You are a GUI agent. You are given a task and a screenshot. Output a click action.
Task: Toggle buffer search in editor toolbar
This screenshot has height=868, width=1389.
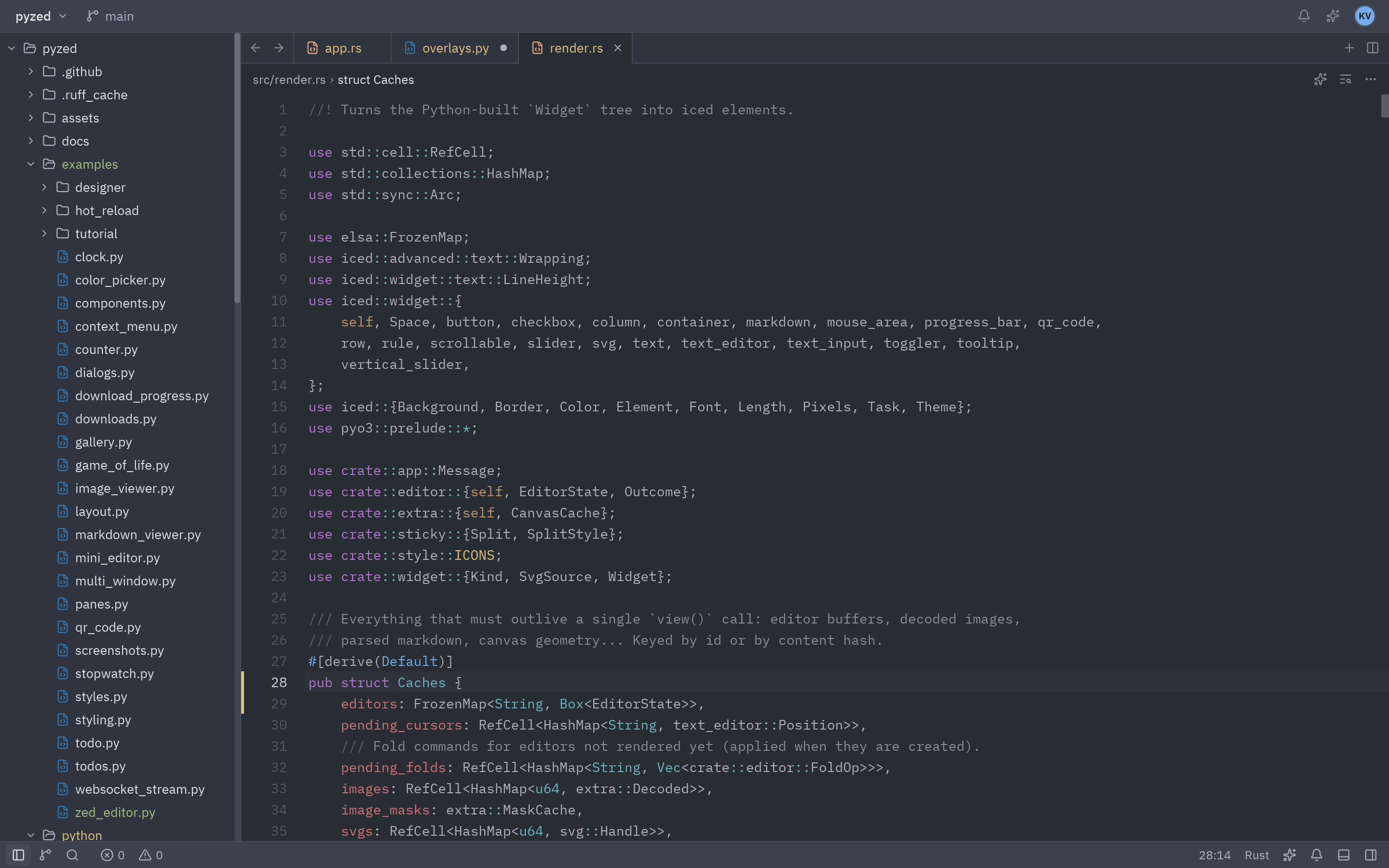click(x=1346, y=80)
